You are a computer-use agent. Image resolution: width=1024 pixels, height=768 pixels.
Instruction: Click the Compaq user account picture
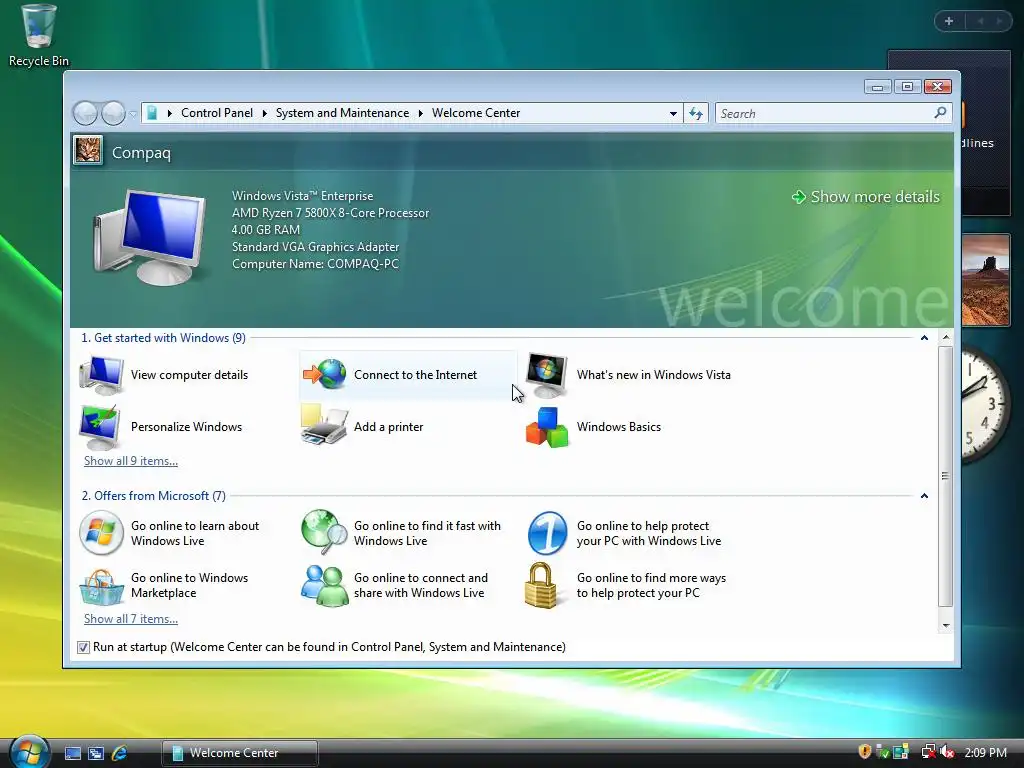point(88,150)
